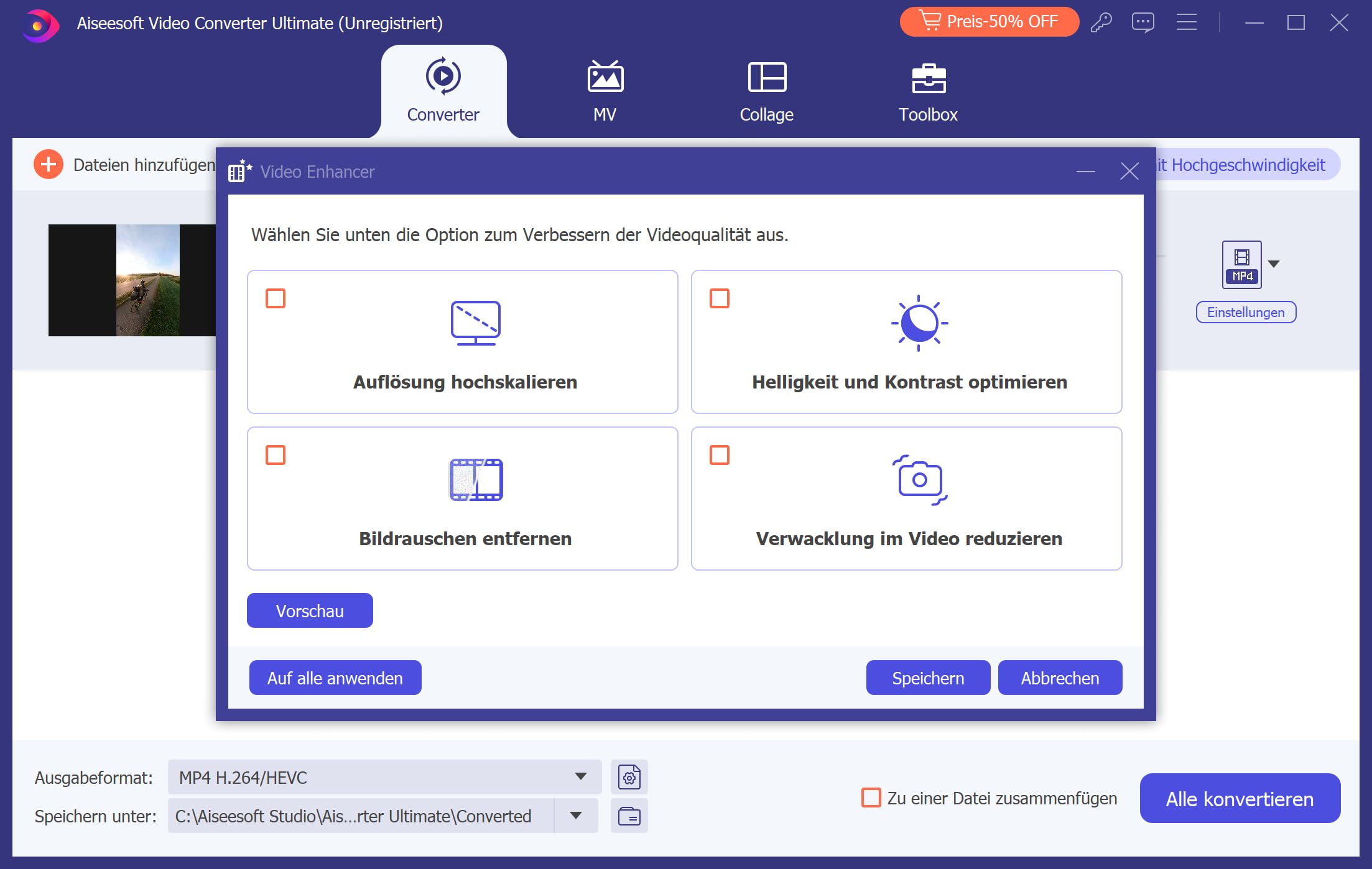Maximize the main Aiseesoft window
Image resolution: width=1372 pixels, height=869 pixels.
tap(1296, 23)
